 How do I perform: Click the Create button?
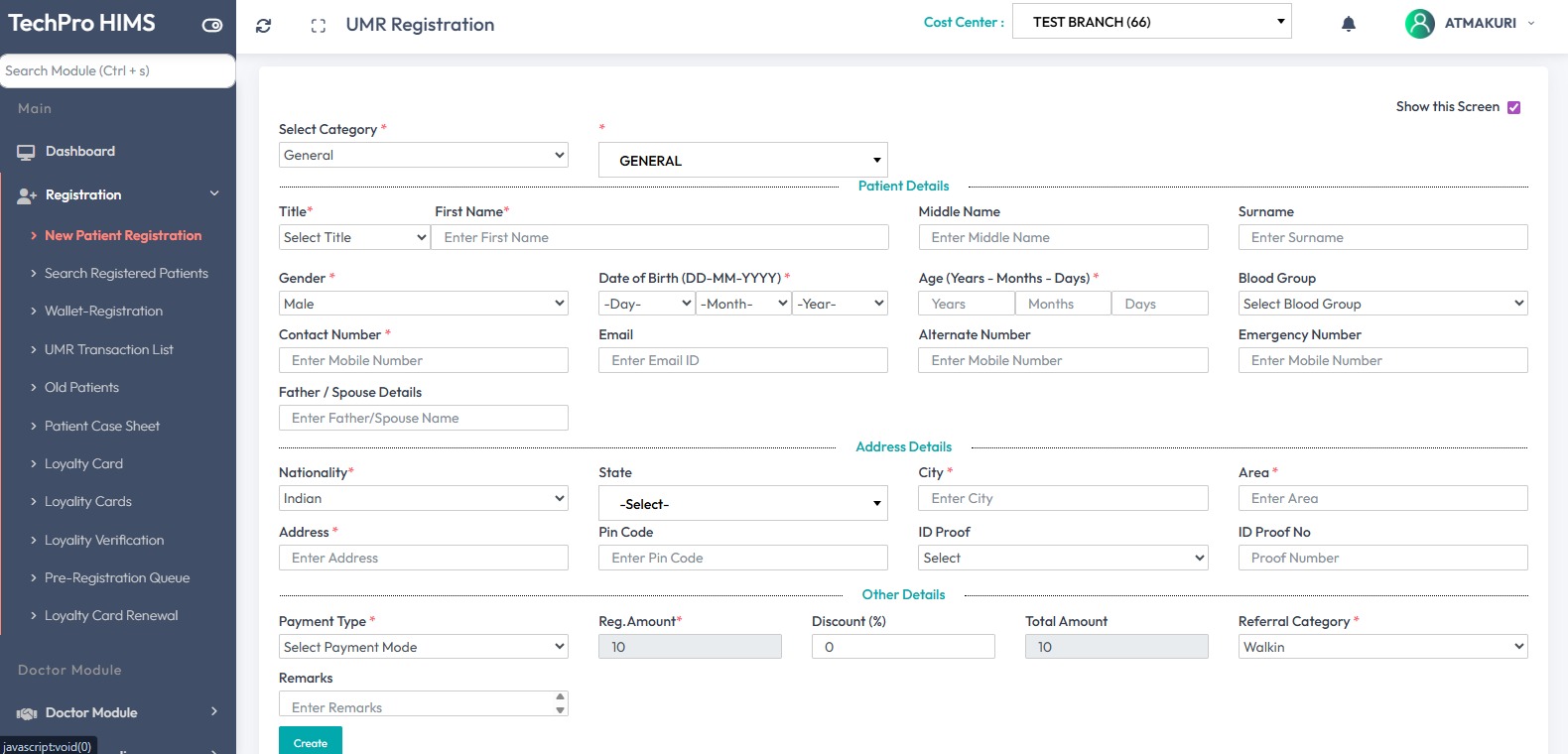click(311, 742)
